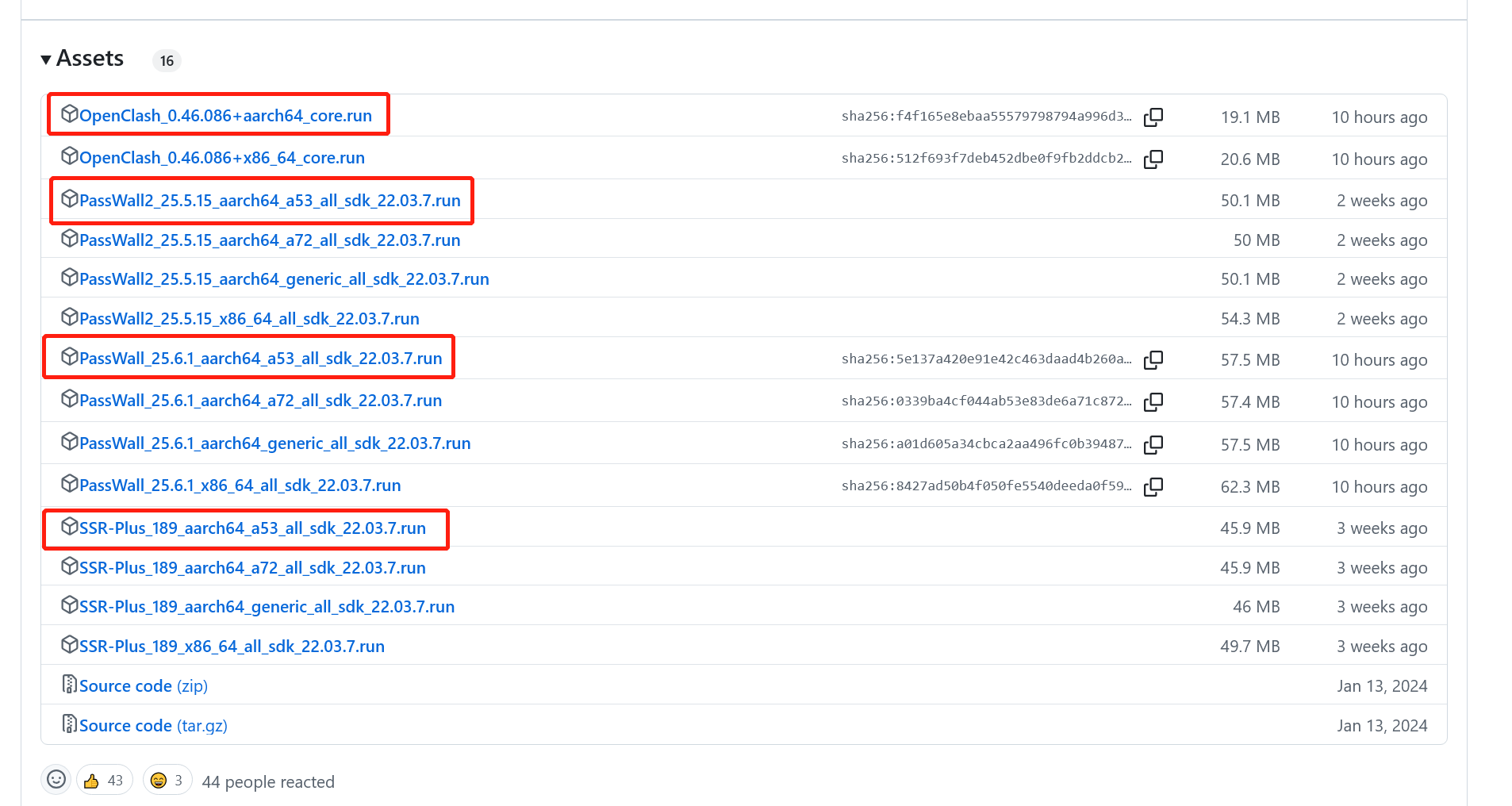The image size is (1512, 806).
Task: Download SSR-Plus_189_aarch64_a53 run file
Action: tap(252, 528)
